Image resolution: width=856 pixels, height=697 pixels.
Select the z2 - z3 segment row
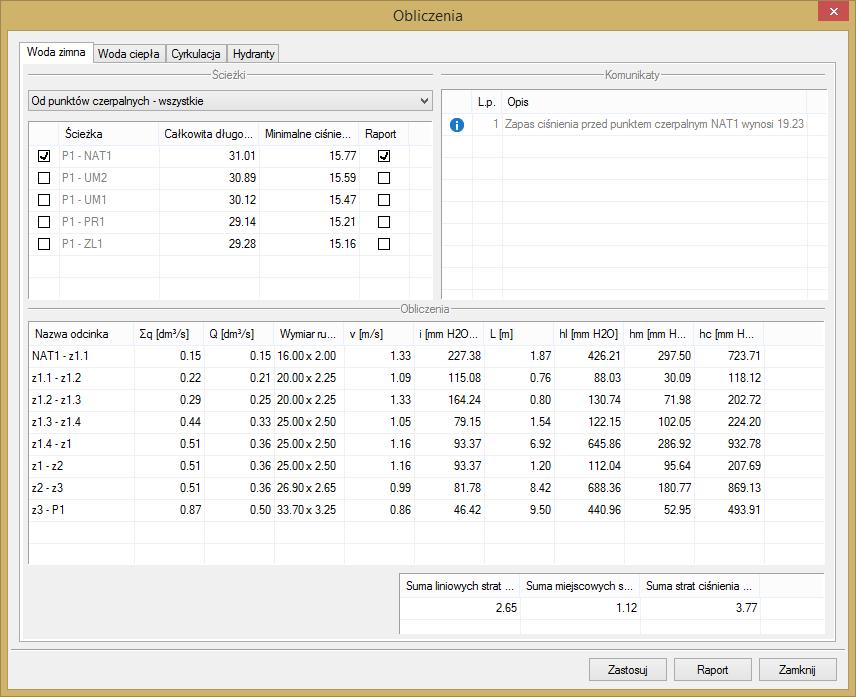pyautogui.click(x=426, y=487)
